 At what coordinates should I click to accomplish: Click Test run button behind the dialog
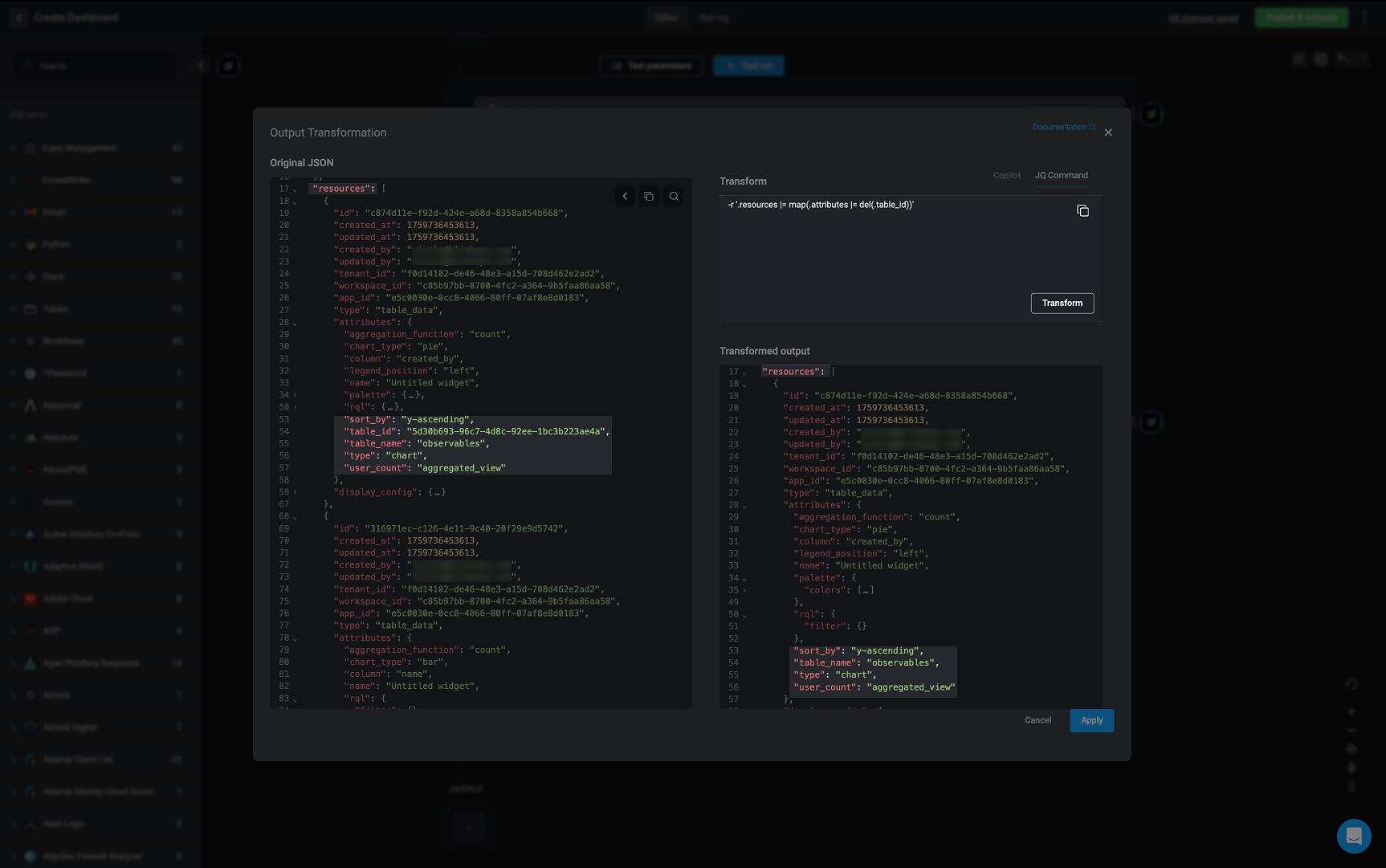pyautogui.click(x=748, y=66)
